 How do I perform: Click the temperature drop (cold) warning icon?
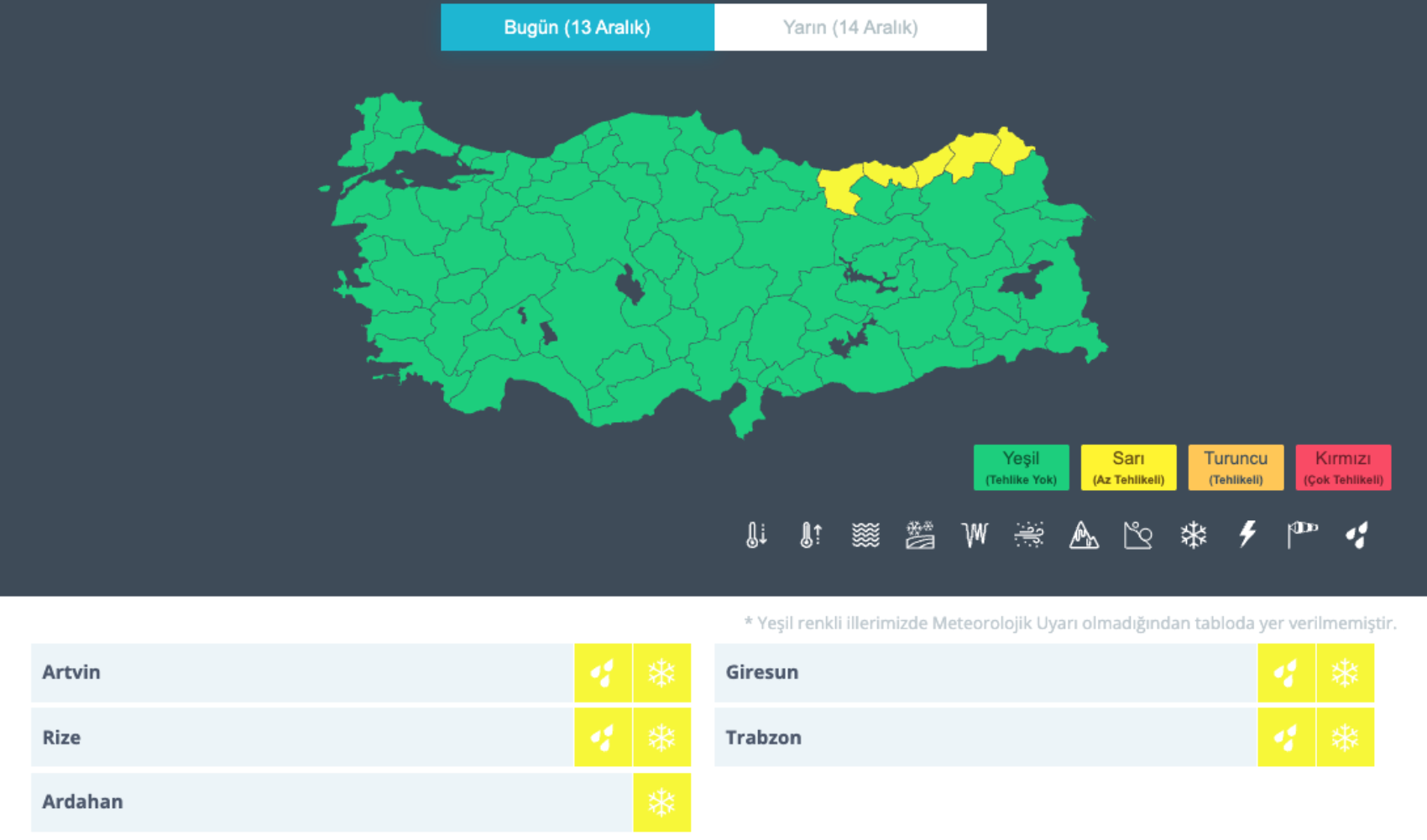click(x=756, y=535)
